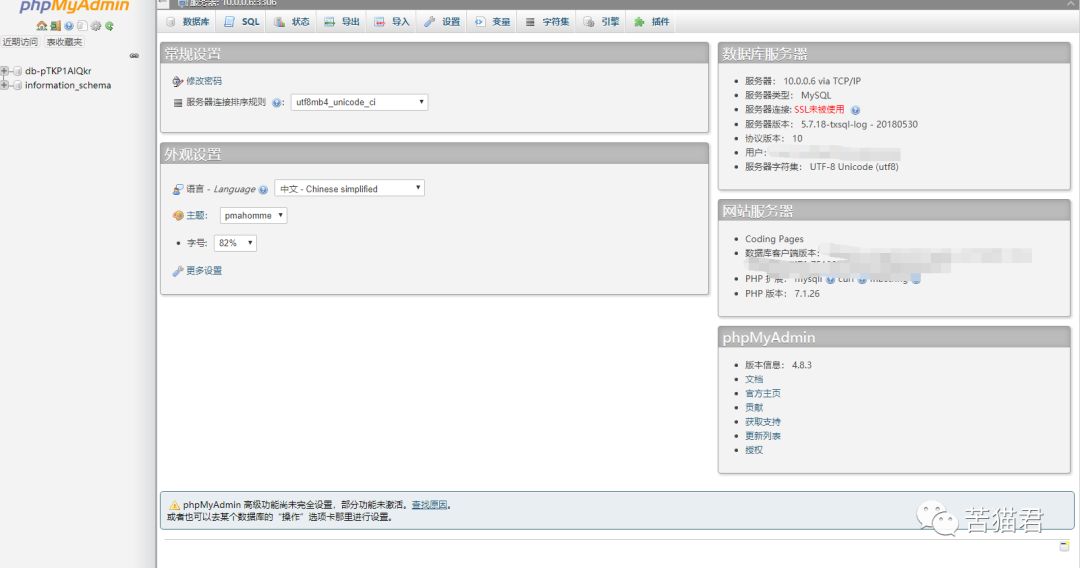The image size is (1080, 568).
Task: Expand the information_schema tree node
Action: (x=5, y=85)
